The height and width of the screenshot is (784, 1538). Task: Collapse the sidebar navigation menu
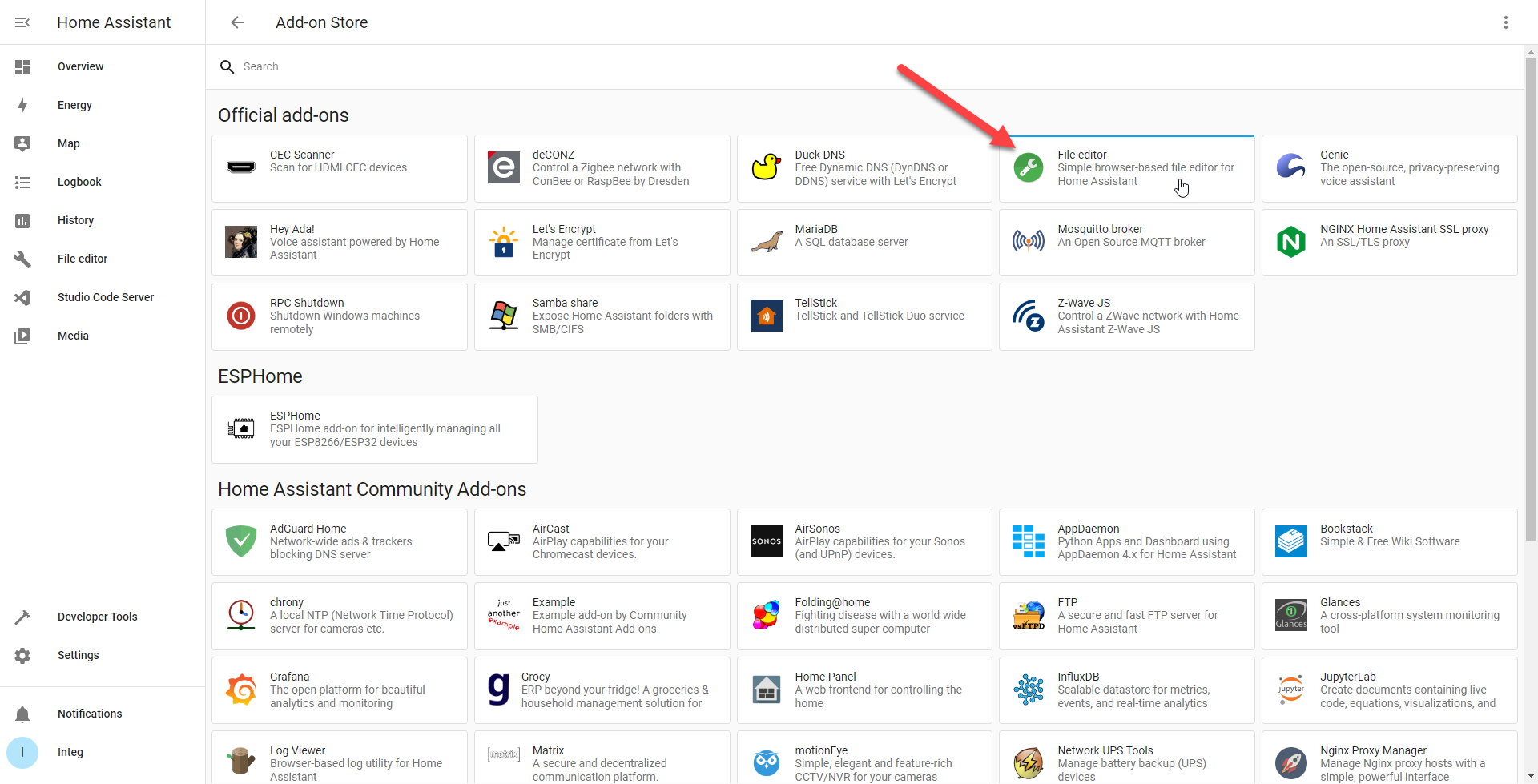22,22
